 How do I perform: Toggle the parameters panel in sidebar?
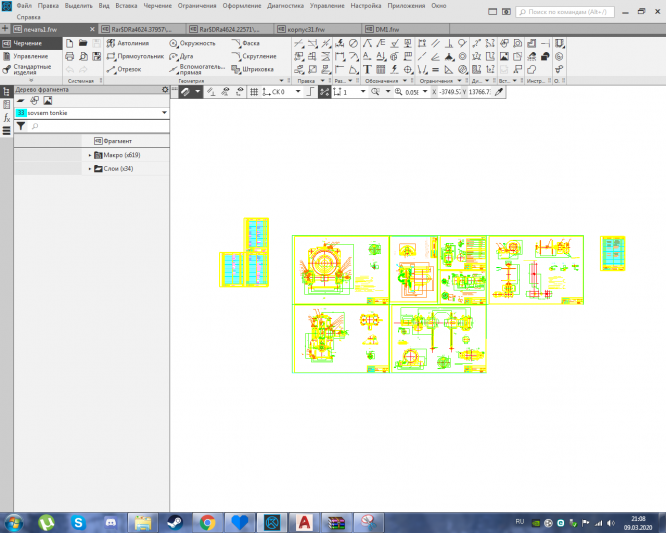6,104
